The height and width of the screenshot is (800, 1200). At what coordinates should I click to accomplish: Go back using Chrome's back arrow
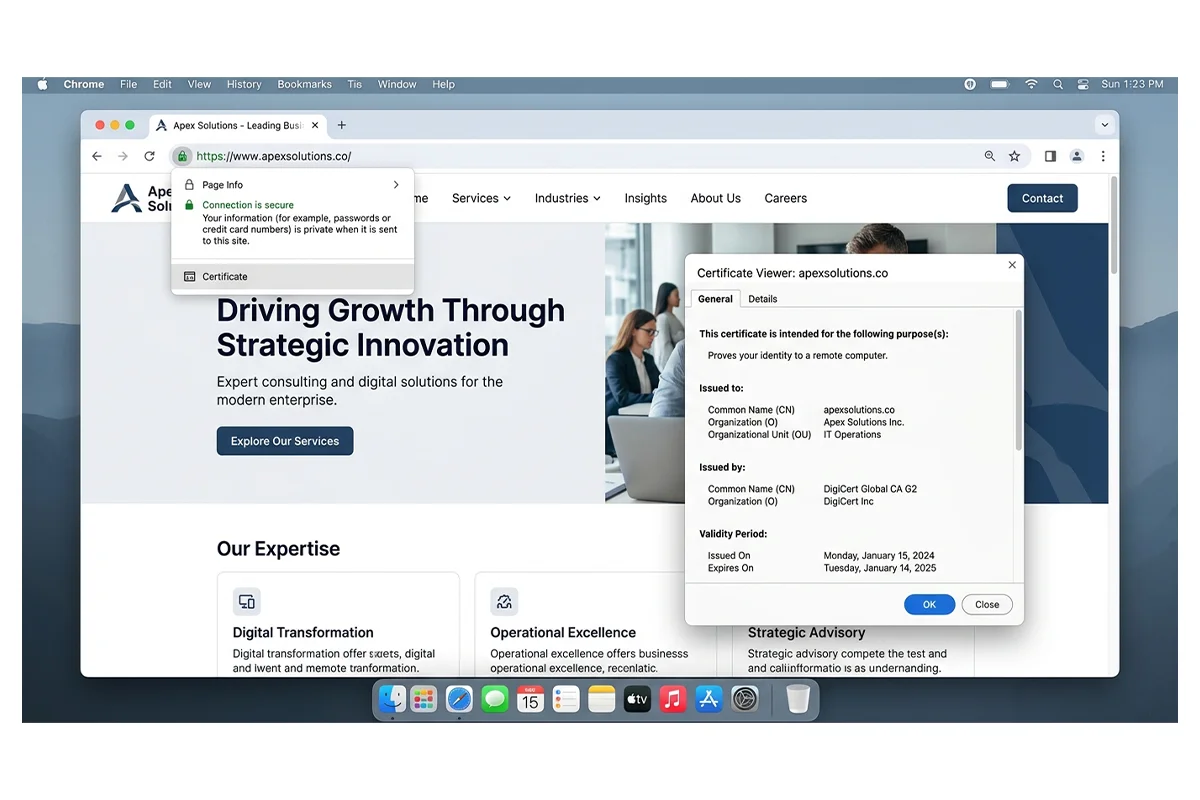[x=97, y=156]
